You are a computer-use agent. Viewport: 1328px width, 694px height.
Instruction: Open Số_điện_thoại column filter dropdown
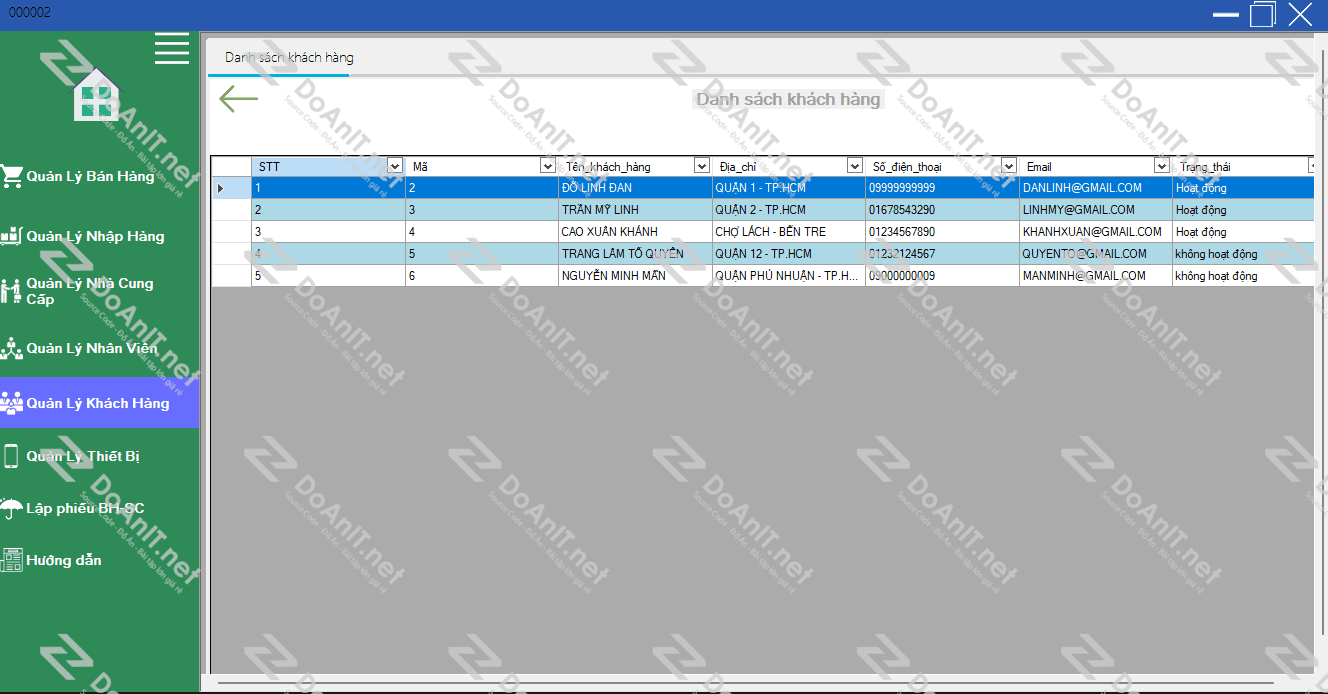click(1009, 166)
